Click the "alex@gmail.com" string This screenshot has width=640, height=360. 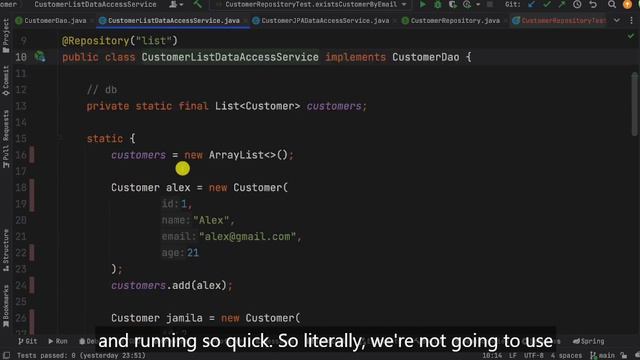tap(247, 236)
